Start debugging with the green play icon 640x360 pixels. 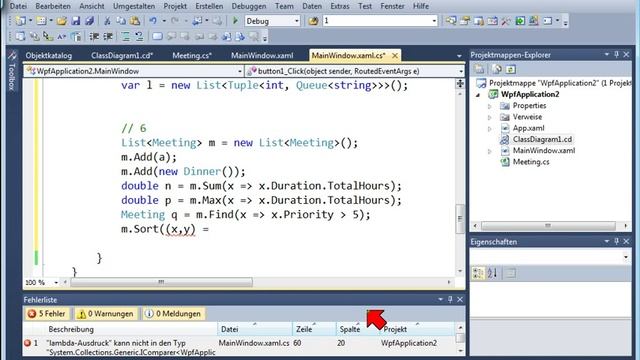(x=235, y=20)
